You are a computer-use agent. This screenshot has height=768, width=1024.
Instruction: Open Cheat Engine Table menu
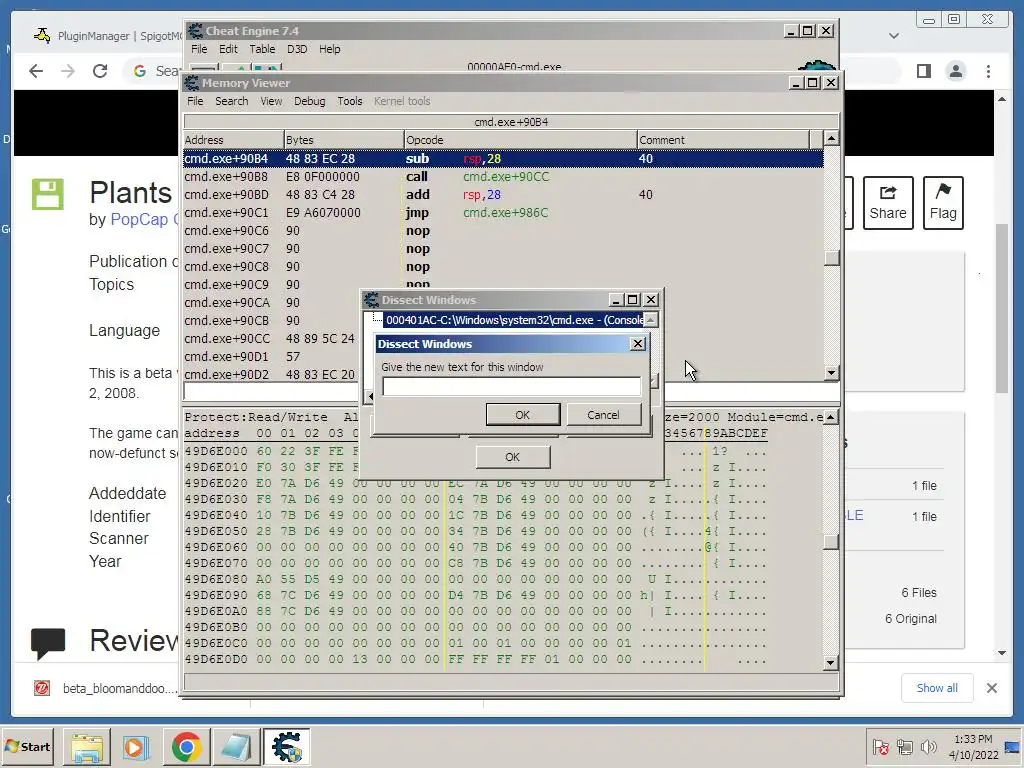262,49
